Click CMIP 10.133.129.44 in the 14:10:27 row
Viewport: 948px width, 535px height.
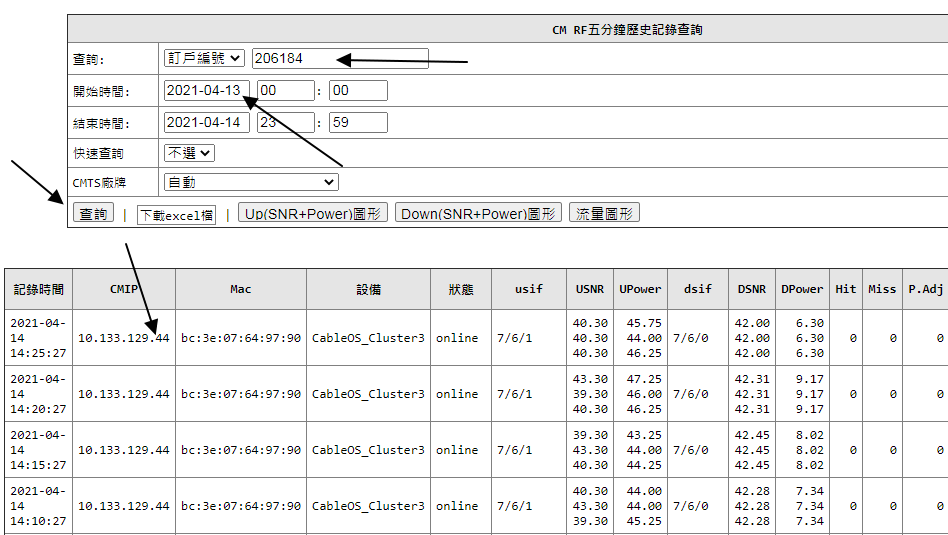(x=124, y=506)
